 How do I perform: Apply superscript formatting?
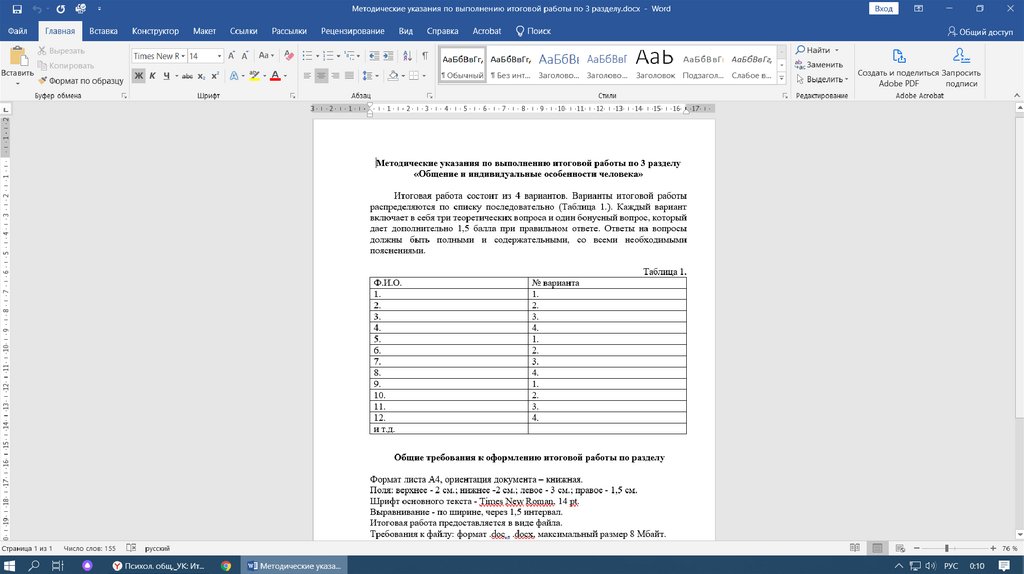pos(215,76)
